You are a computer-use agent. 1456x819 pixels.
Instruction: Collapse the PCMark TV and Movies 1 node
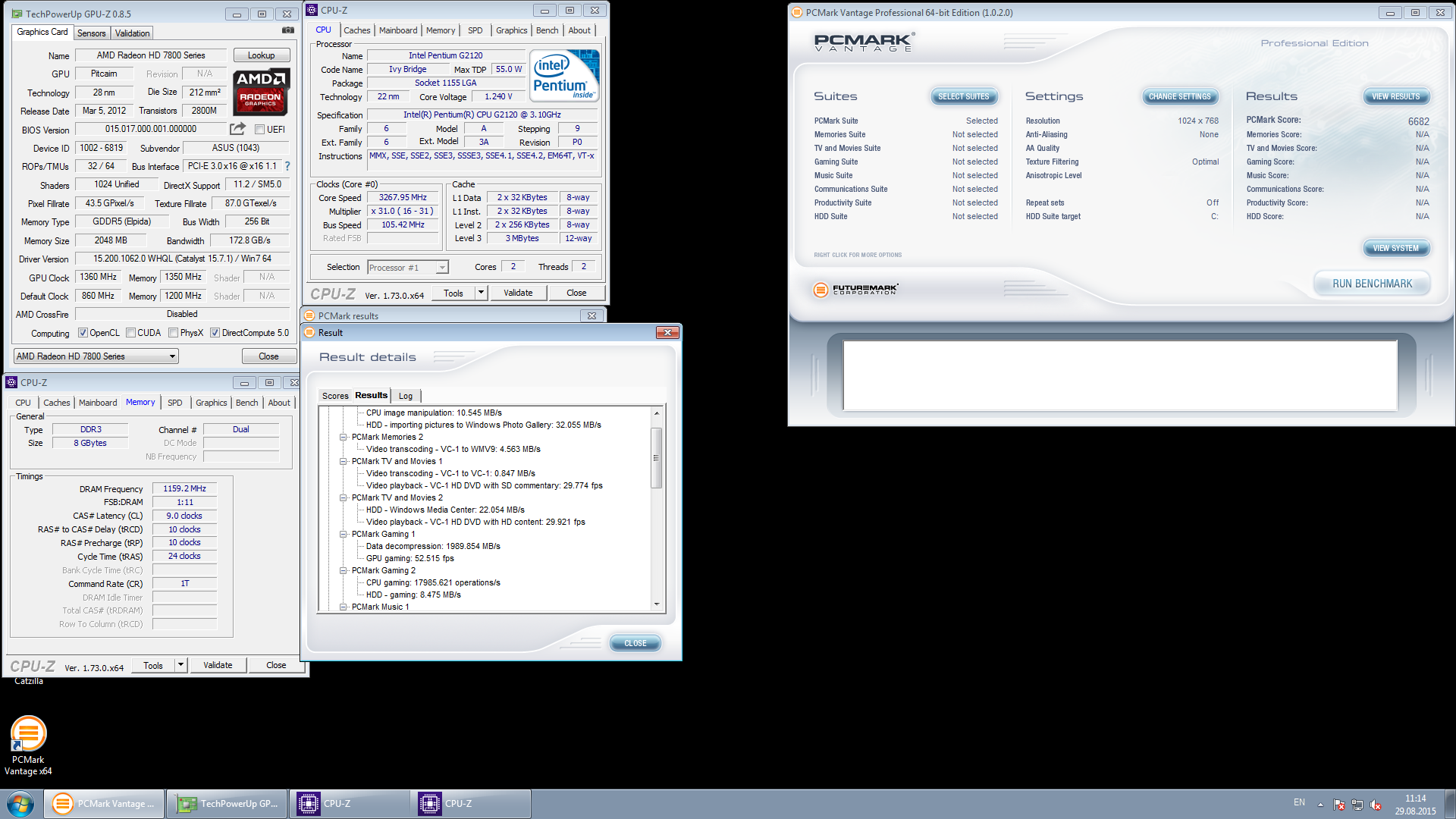[343, 462]
